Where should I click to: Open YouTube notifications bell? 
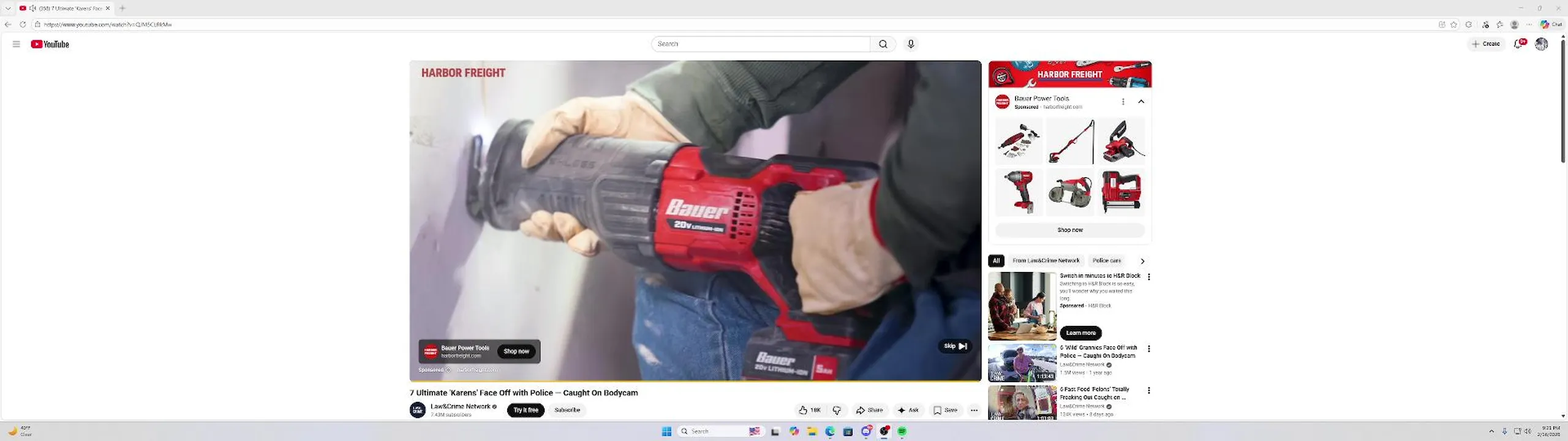tap(1519, 43)
